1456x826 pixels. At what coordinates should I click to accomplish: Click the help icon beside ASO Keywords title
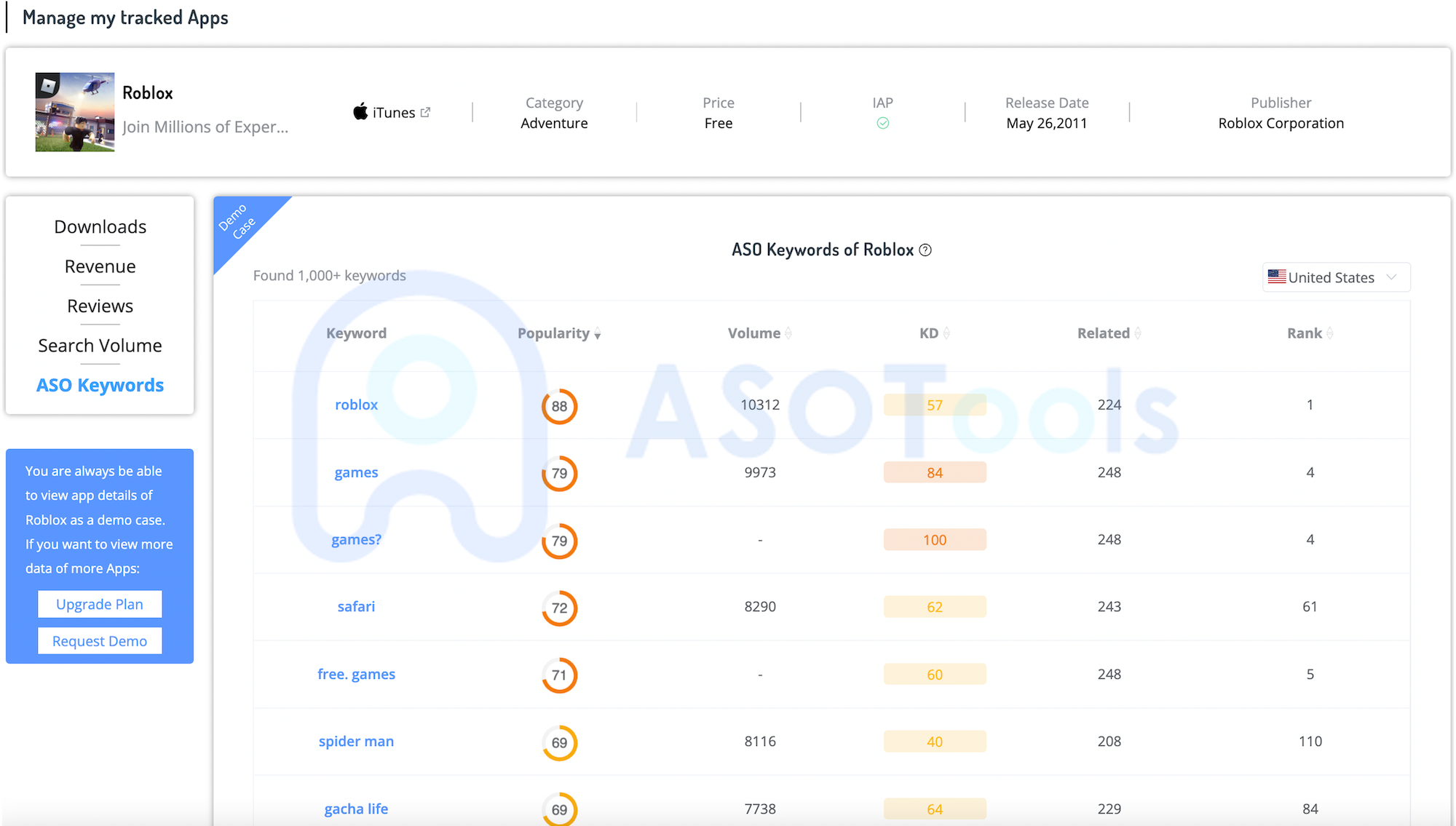point(925,250)
